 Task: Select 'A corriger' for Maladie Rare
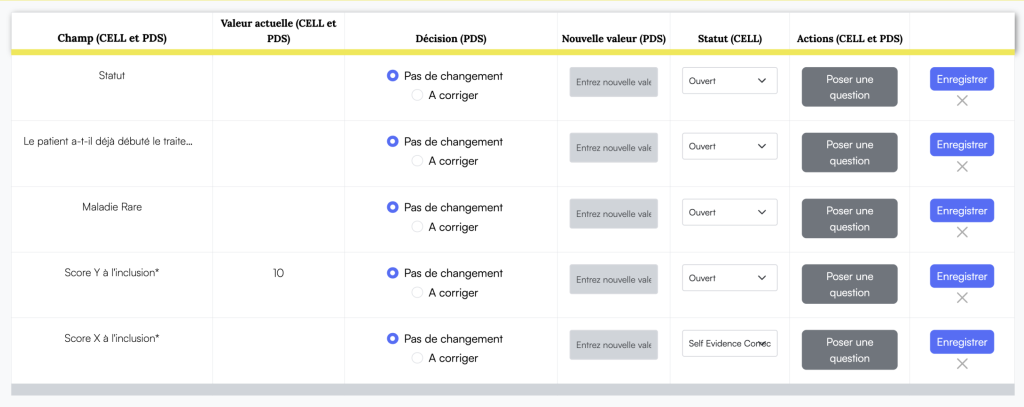[418, 227]
